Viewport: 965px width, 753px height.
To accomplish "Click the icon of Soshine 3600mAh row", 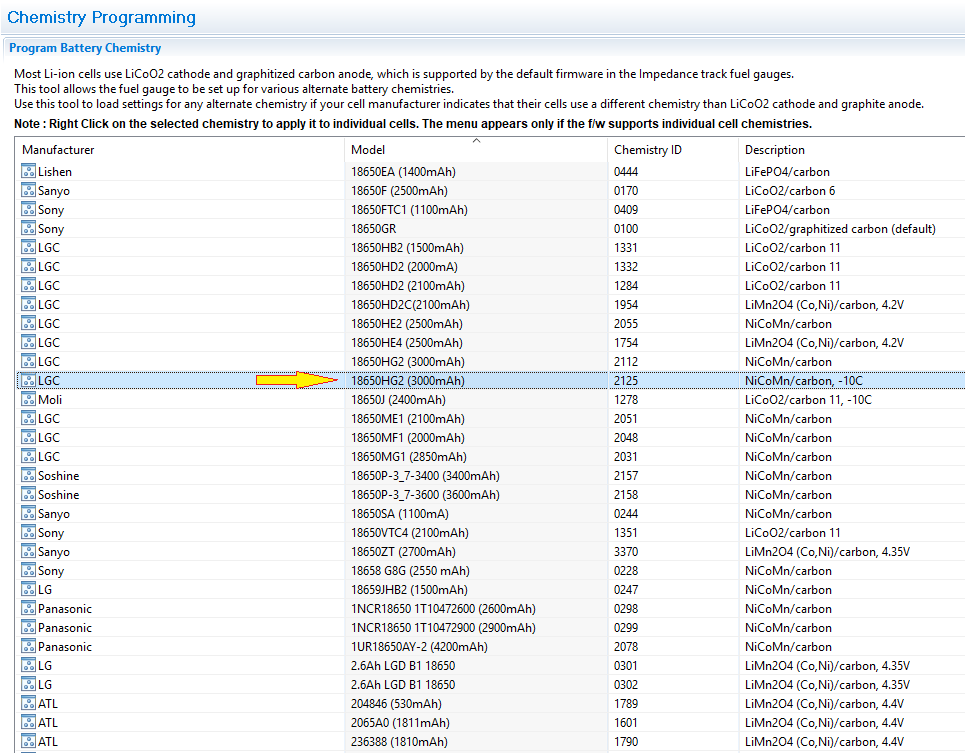I will click(28, 494).
